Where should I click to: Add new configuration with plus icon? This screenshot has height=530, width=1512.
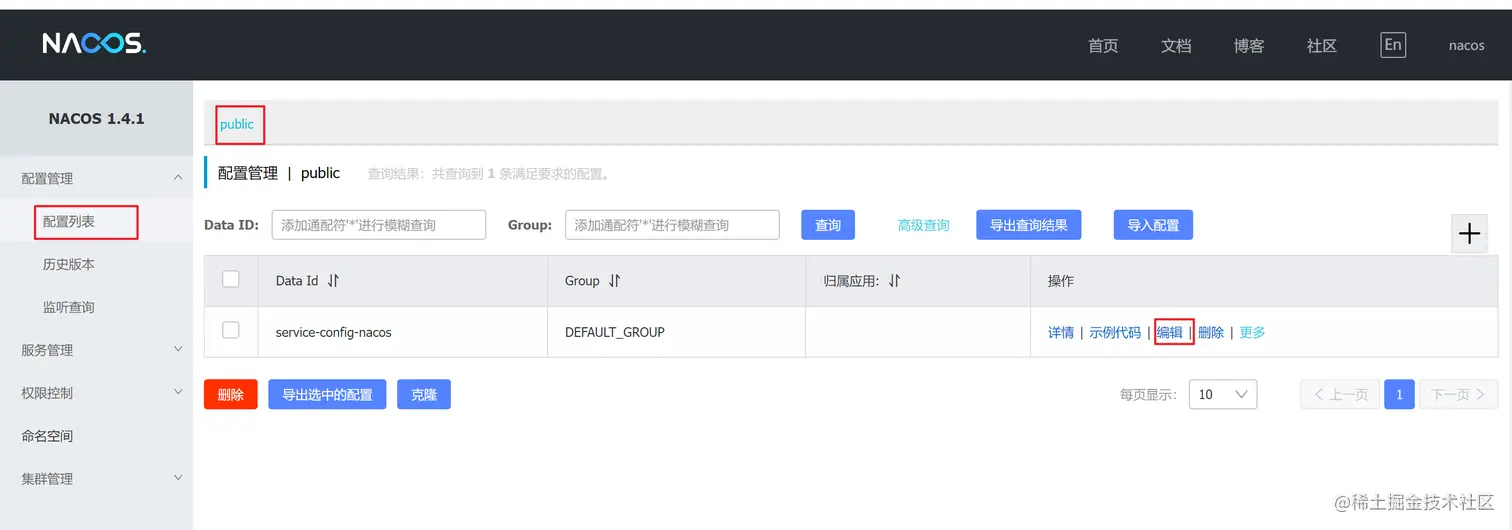(x=1469, y=234)
